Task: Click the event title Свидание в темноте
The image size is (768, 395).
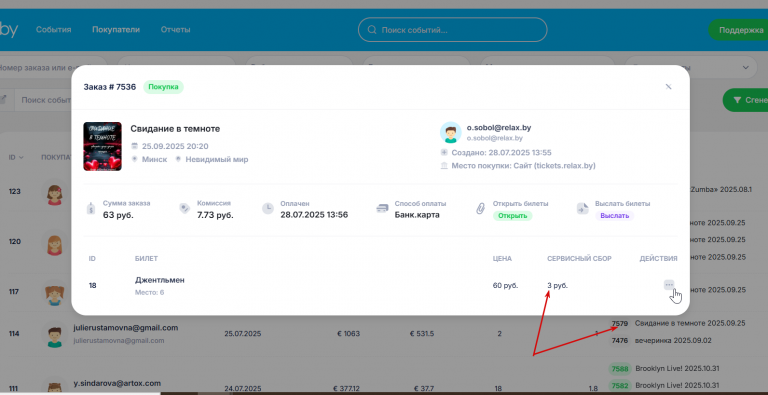Action: [x=175, y=128]
